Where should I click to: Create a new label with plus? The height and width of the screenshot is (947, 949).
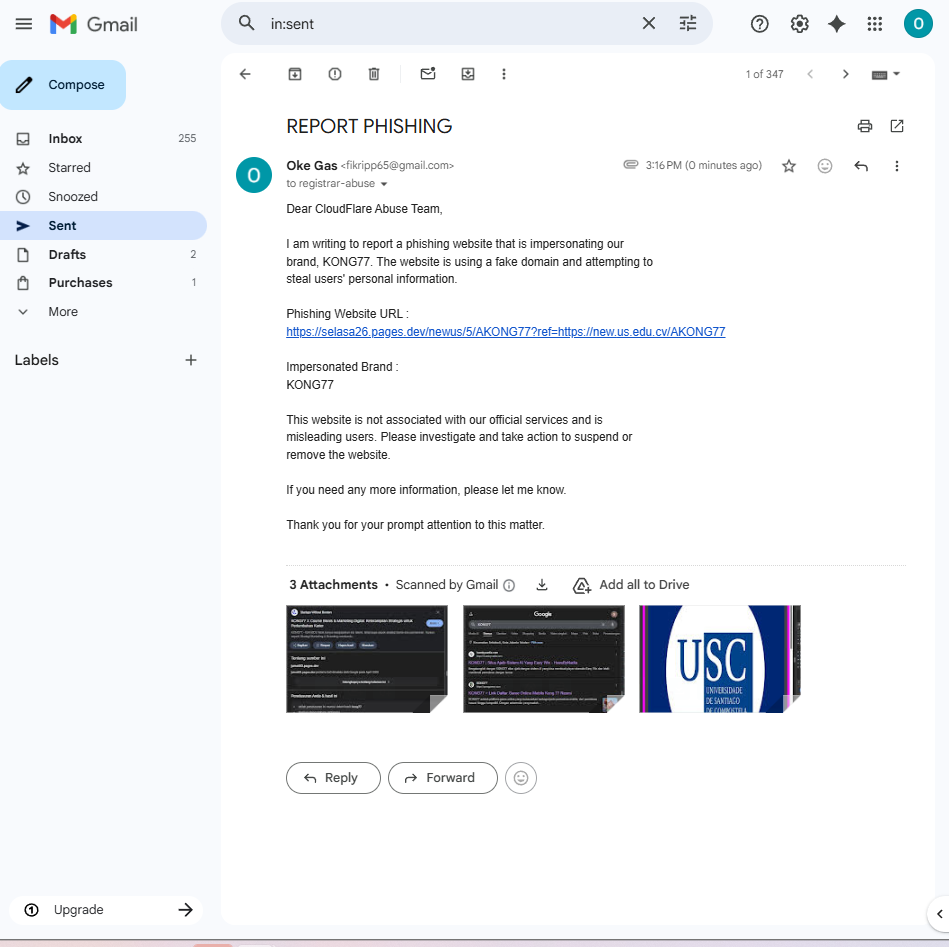pos(191,360)
